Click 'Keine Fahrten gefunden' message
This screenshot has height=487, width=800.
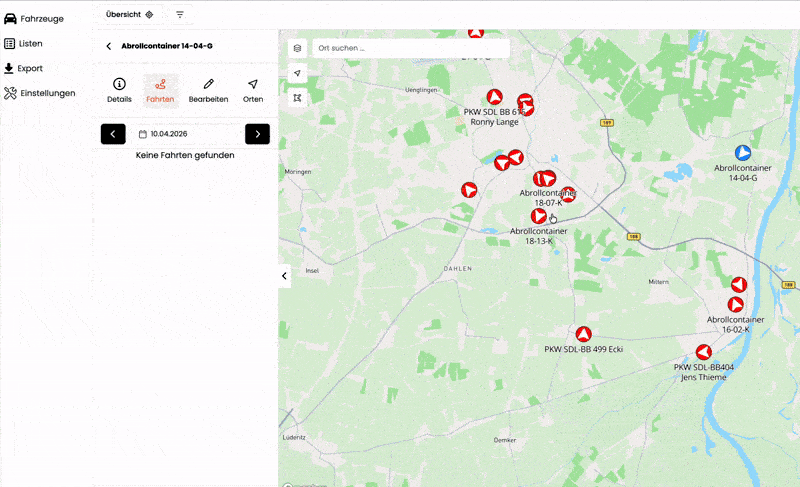[185, 156]
